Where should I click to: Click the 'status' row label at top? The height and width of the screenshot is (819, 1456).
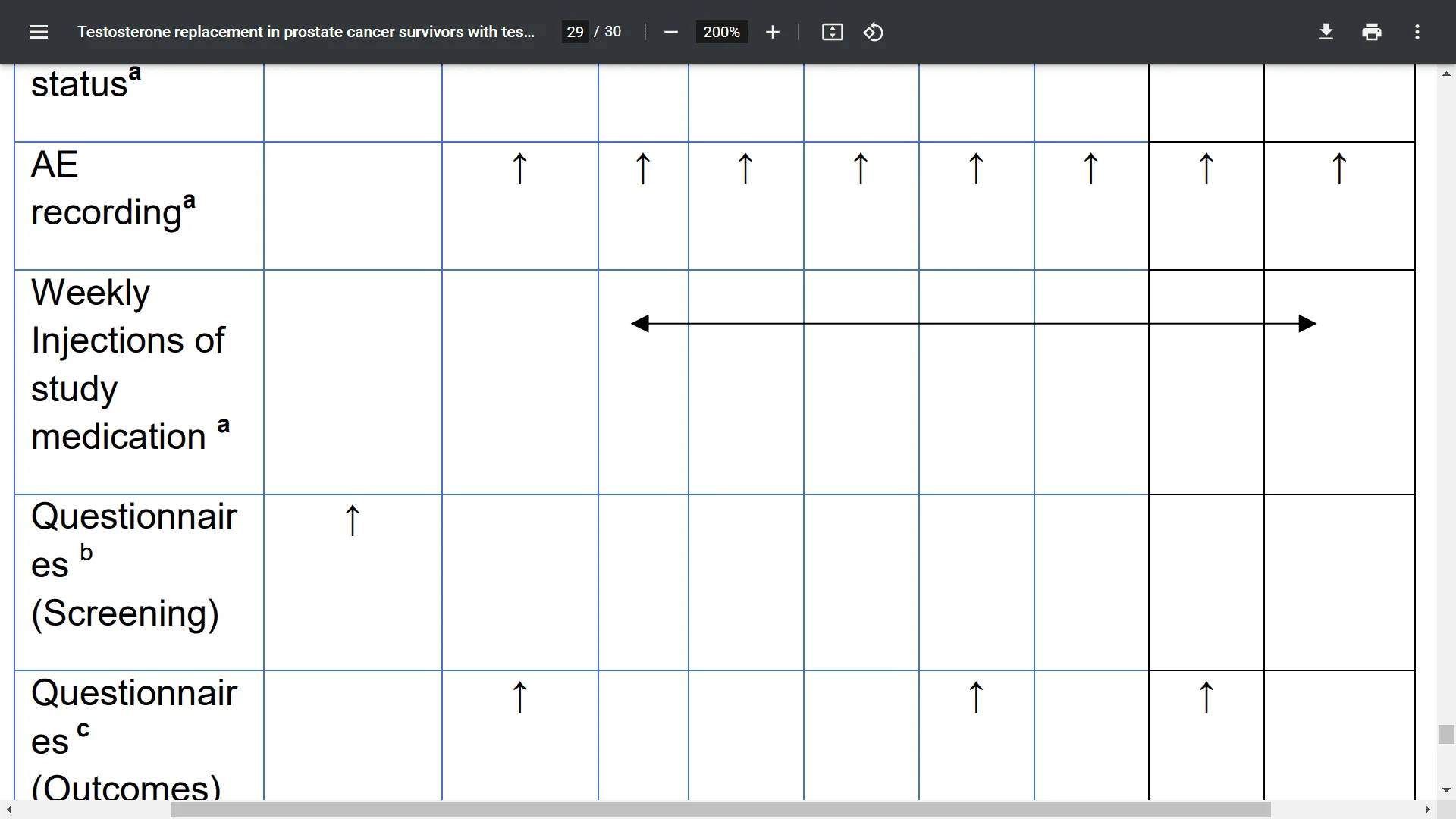86,82
